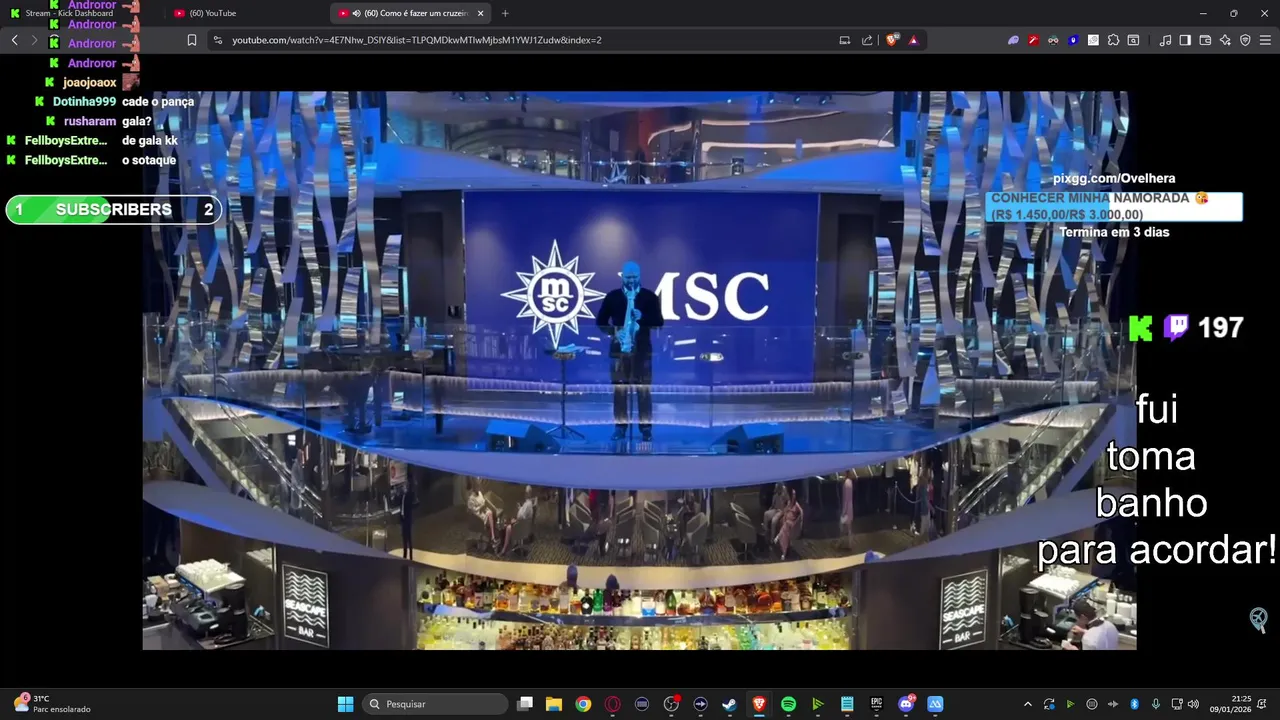This screenshot has width=1280, height=720.
Task: Open the Brave Wallet icon
Action: (1205, 40)
